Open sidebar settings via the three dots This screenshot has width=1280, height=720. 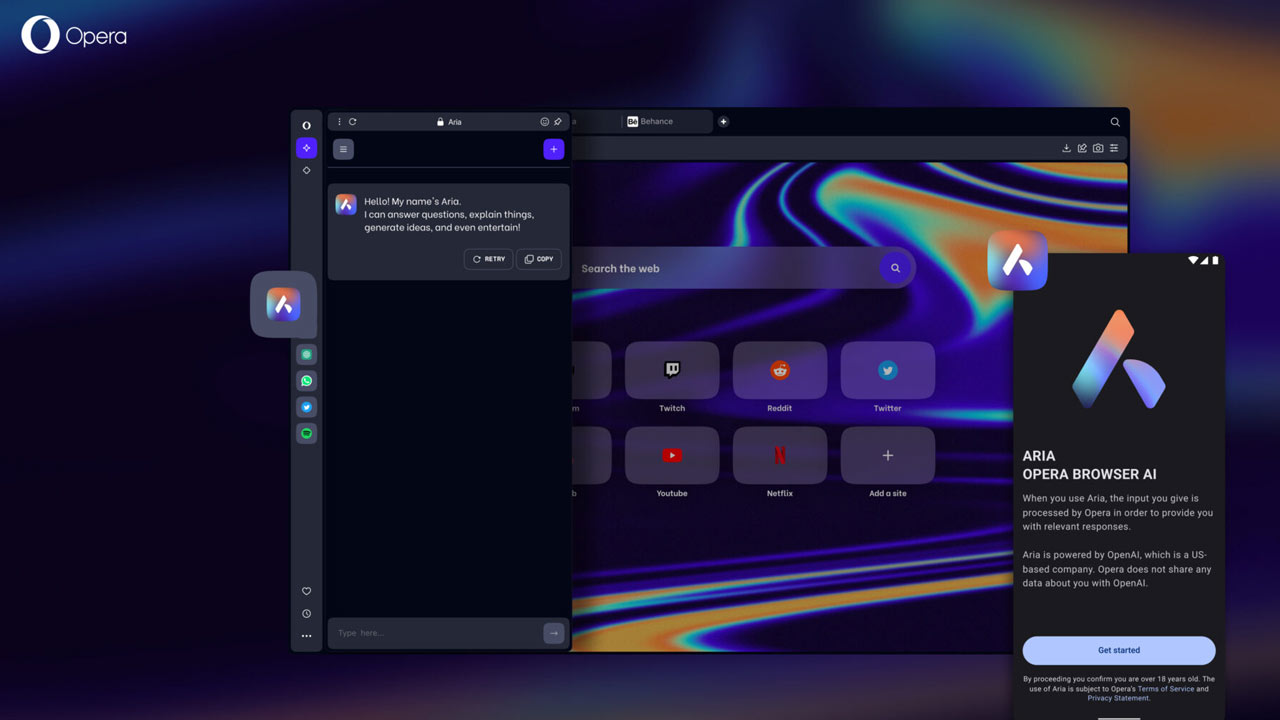point(307,636)
